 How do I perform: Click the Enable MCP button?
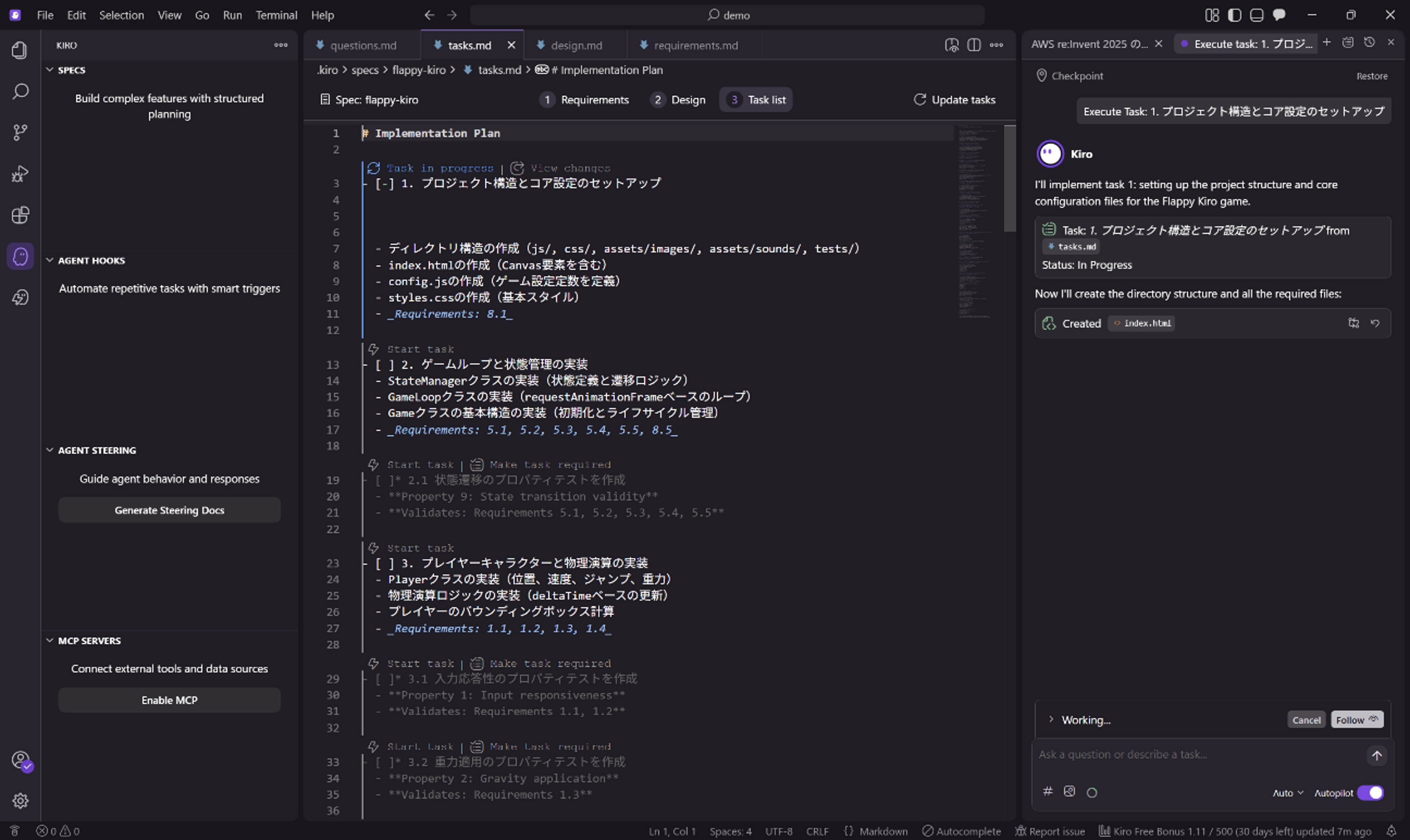coord(169,700)
